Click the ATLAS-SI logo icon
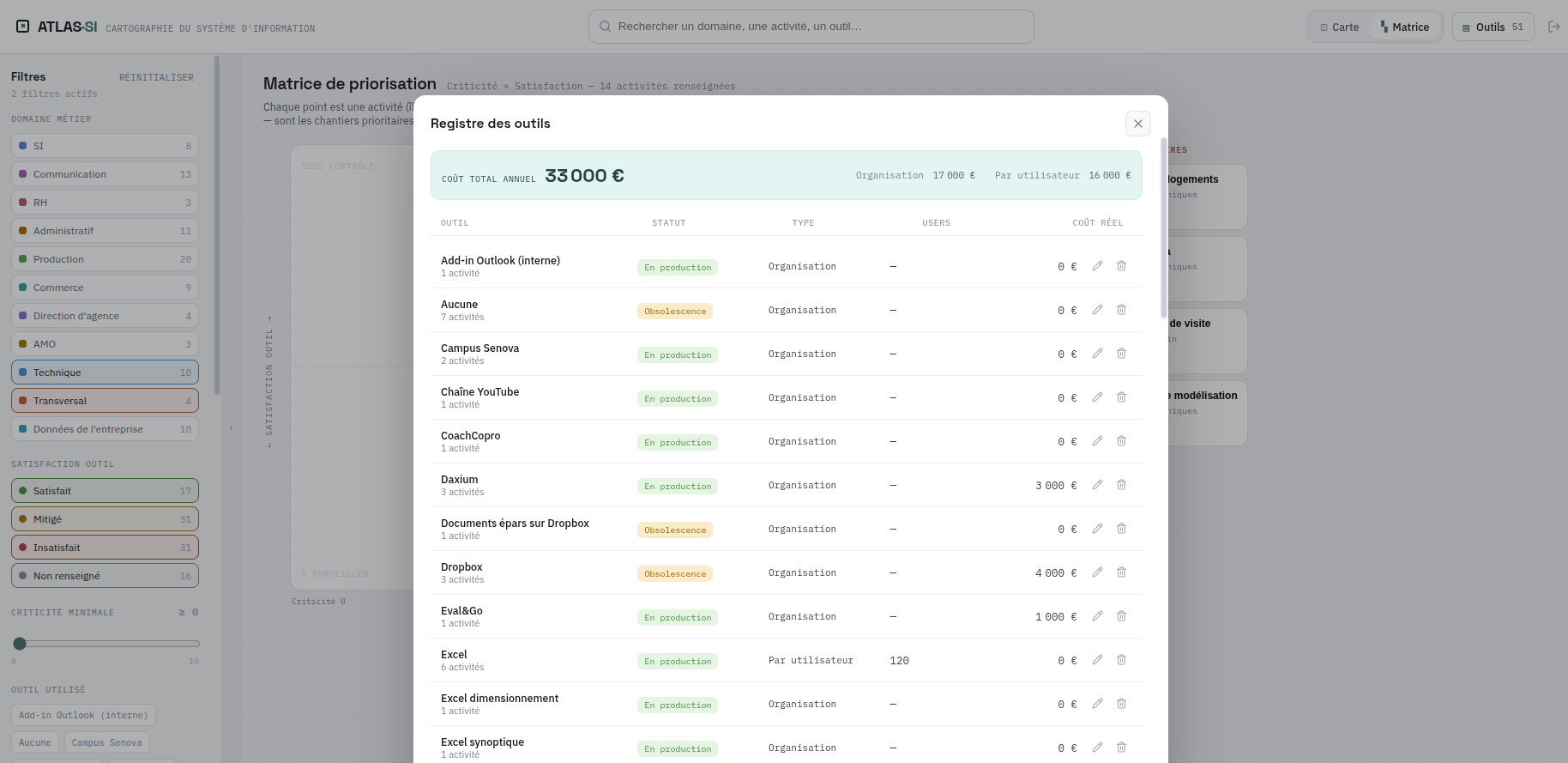 pyautogui.click(x=23, y=27)
